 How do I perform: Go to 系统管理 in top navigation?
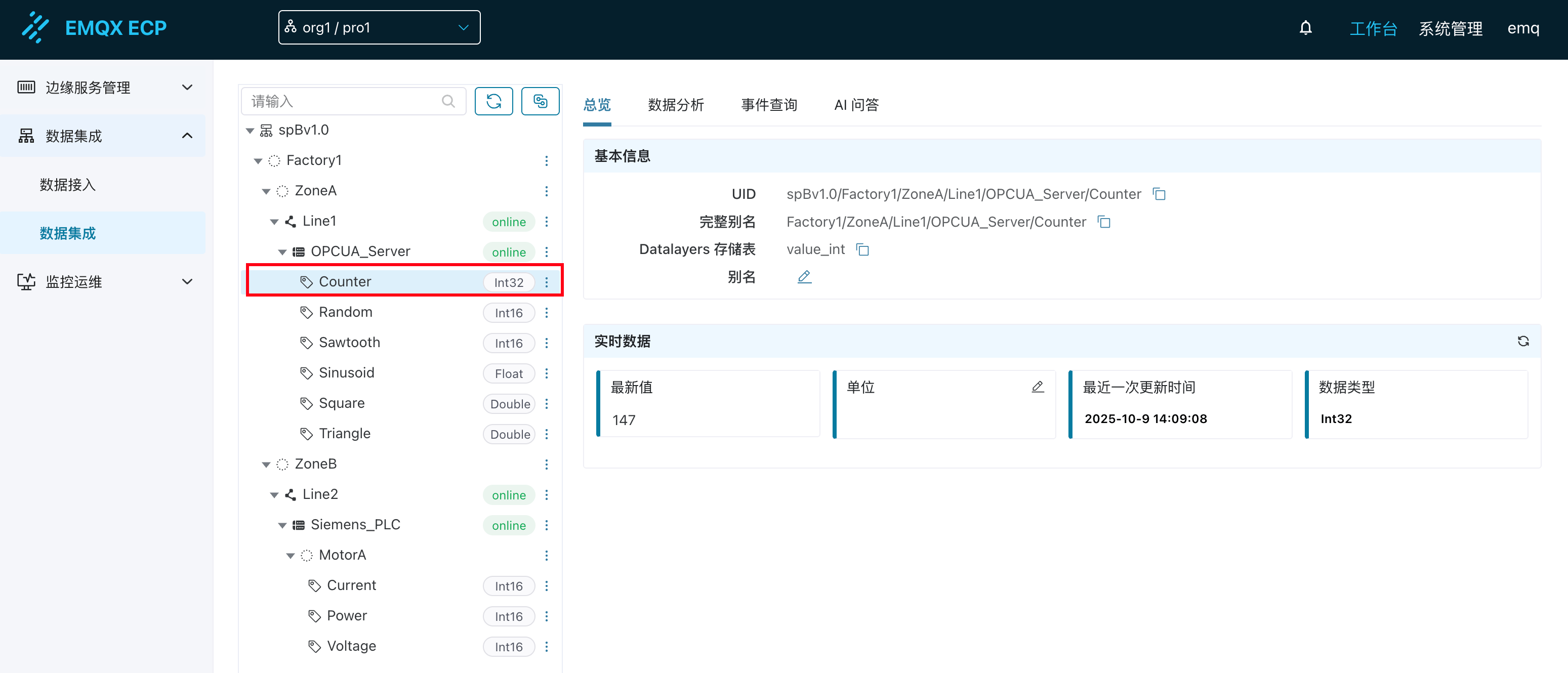click(1451, 28)
